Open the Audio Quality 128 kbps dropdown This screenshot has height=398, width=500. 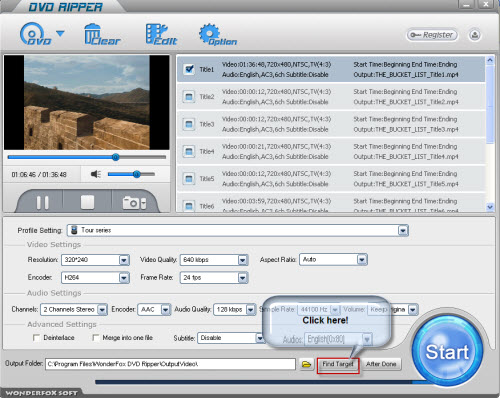pyautogui.click(x=251, y=310)
